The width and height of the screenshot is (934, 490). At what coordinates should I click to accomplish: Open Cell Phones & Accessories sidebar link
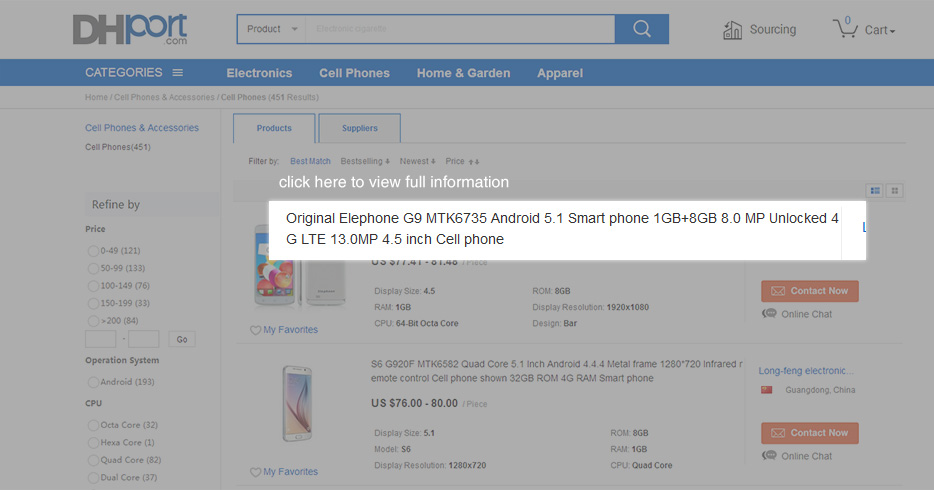pyautogui.click(x=142, y=128)
